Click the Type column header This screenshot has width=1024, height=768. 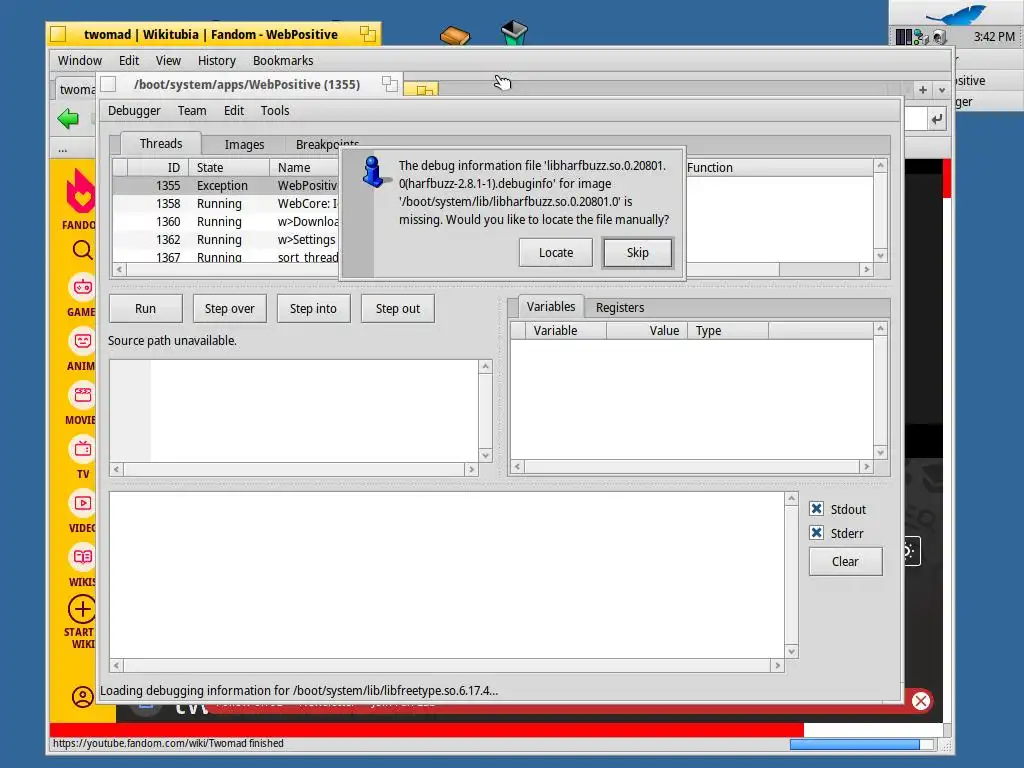[x=728, y=330]
